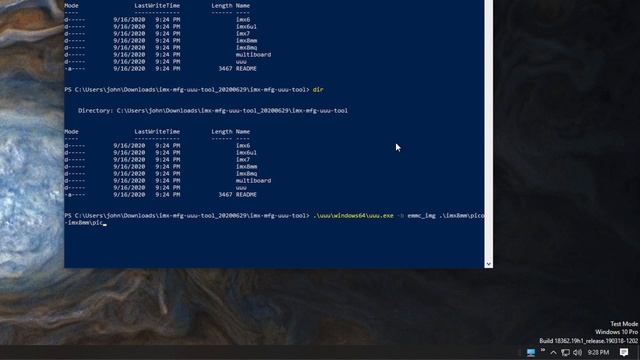Click multiboard in the listing below the Directory line
640x360 pixels.
(x=253, y=180)
